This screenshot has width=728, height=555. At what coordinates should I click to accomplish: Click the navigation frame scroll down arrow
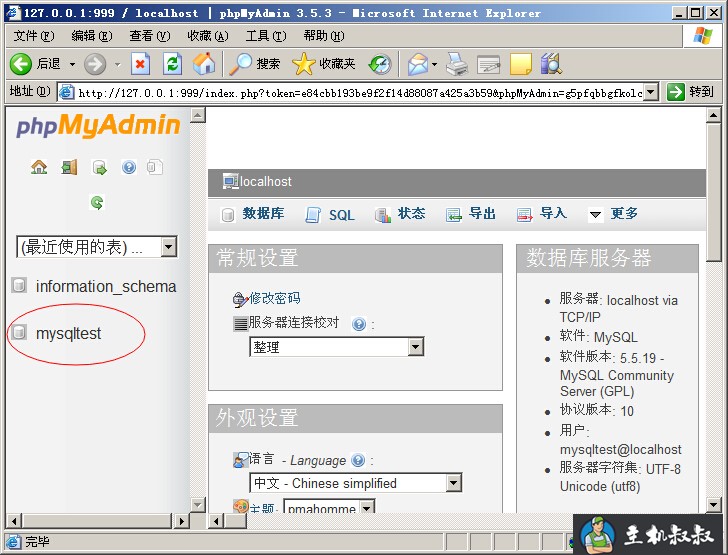pyautogui.click(x=197, y=505)
